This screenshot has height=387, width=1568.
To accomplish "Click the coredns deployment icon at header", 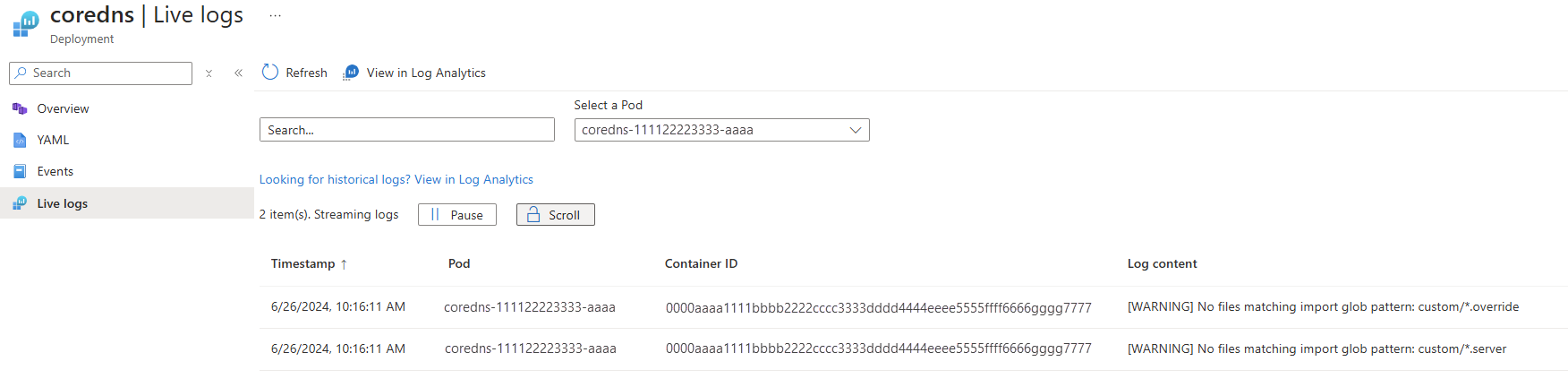I will (26, 24).
